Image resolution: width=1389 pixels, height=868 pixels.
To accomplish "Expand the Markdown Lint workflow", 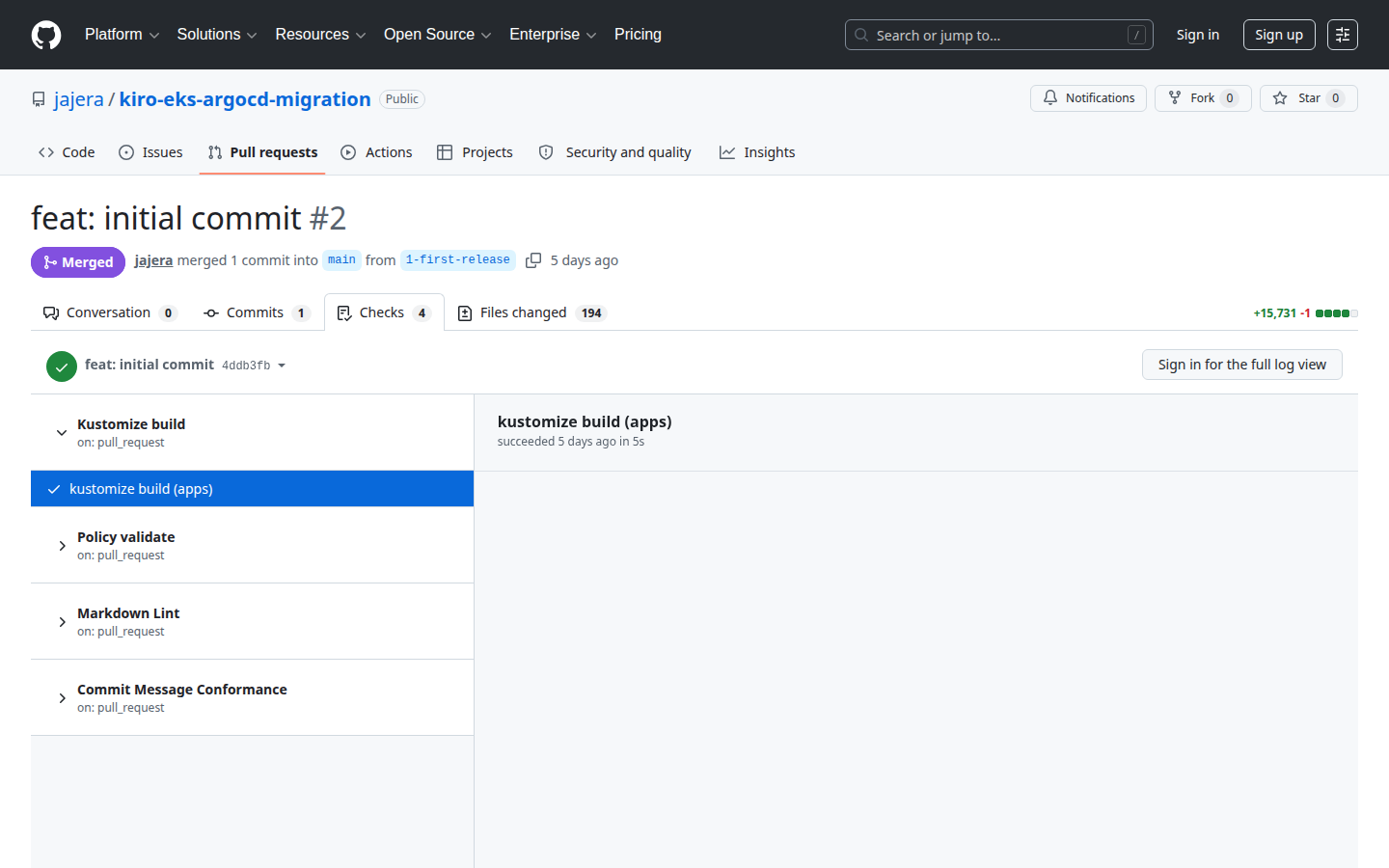I will click(x=252, y=622).
